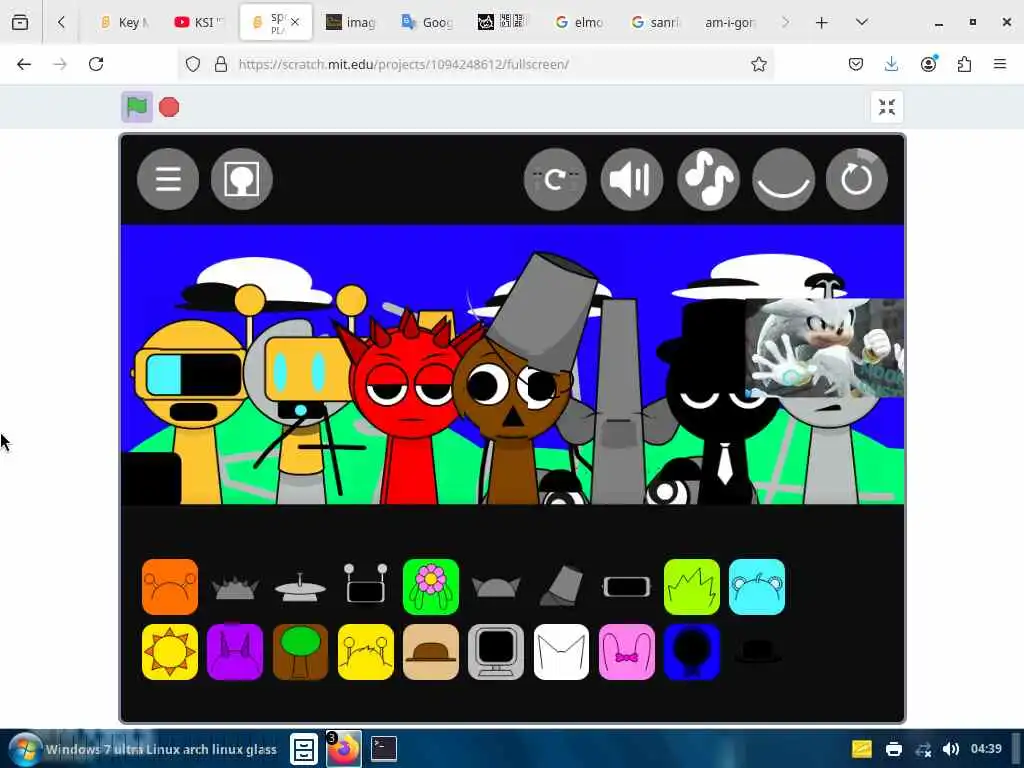Viewport: 1024px width, 768px height.
Task: Select the grey spiky crown character icon
Action: click(235, 588)
